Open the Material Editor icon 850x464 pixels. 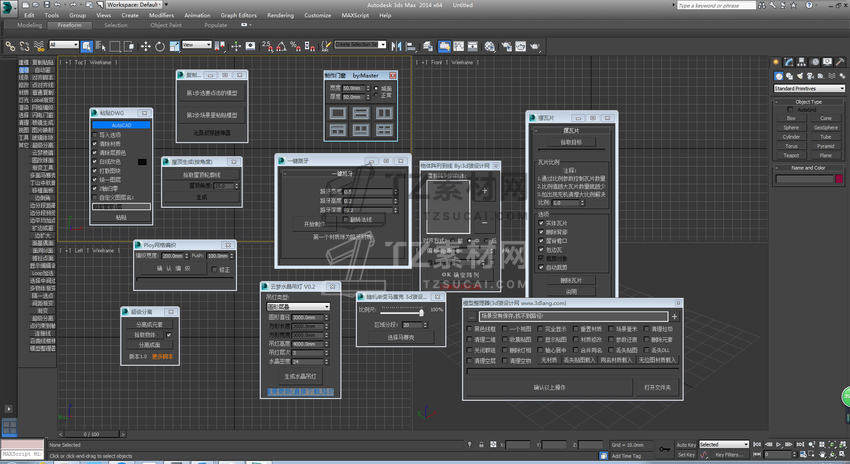point(490,47)
